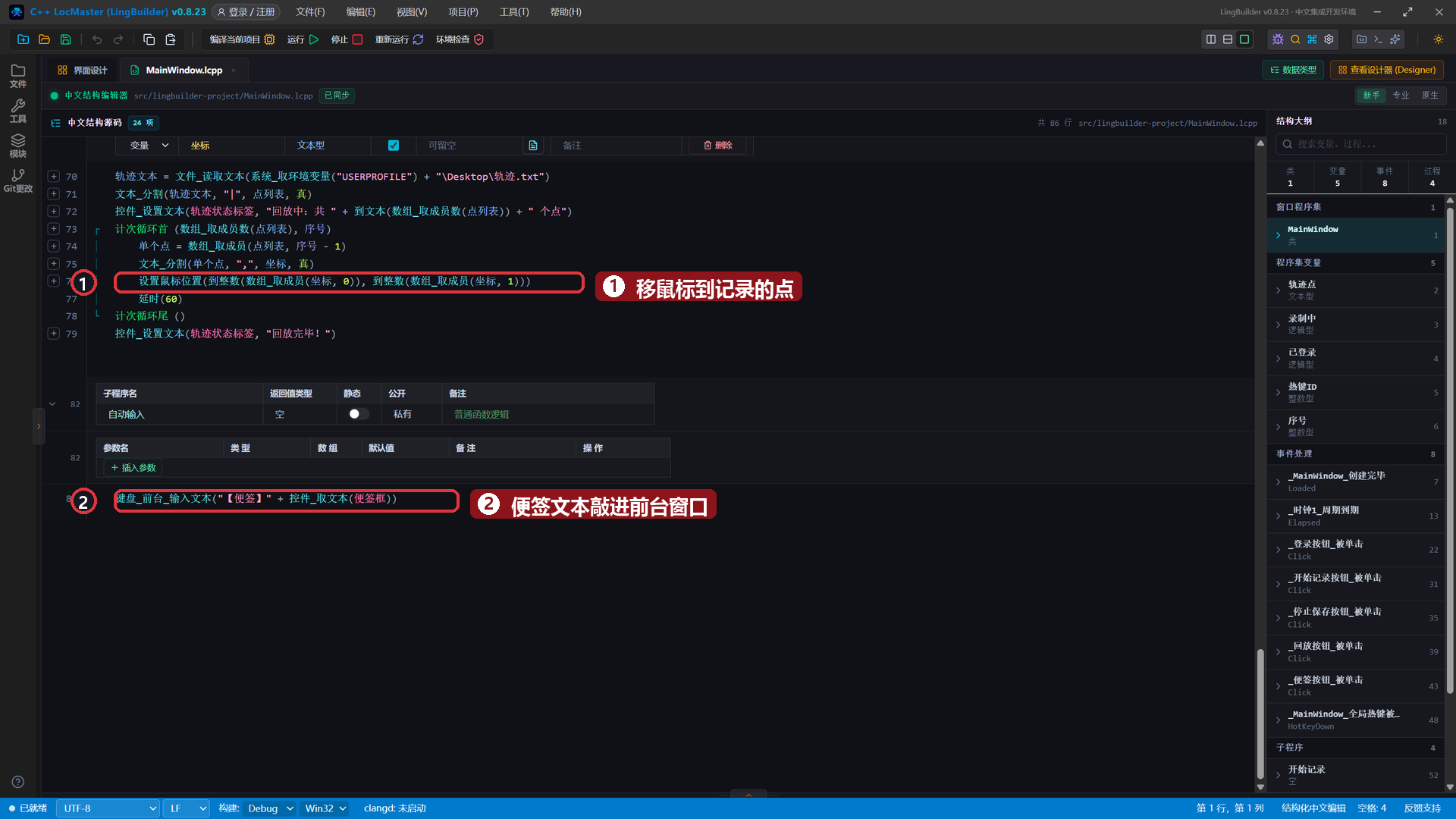
Task: Click the 运行 run button
Action: pyautogui.click(x=303, y=39)
